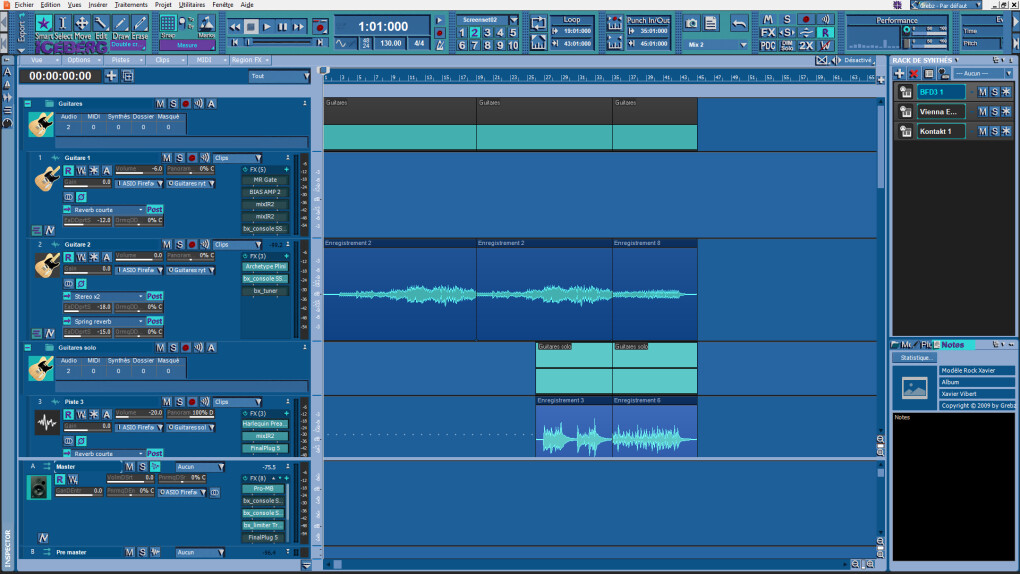Collapse the Guitares solo folder

point(28,348)
